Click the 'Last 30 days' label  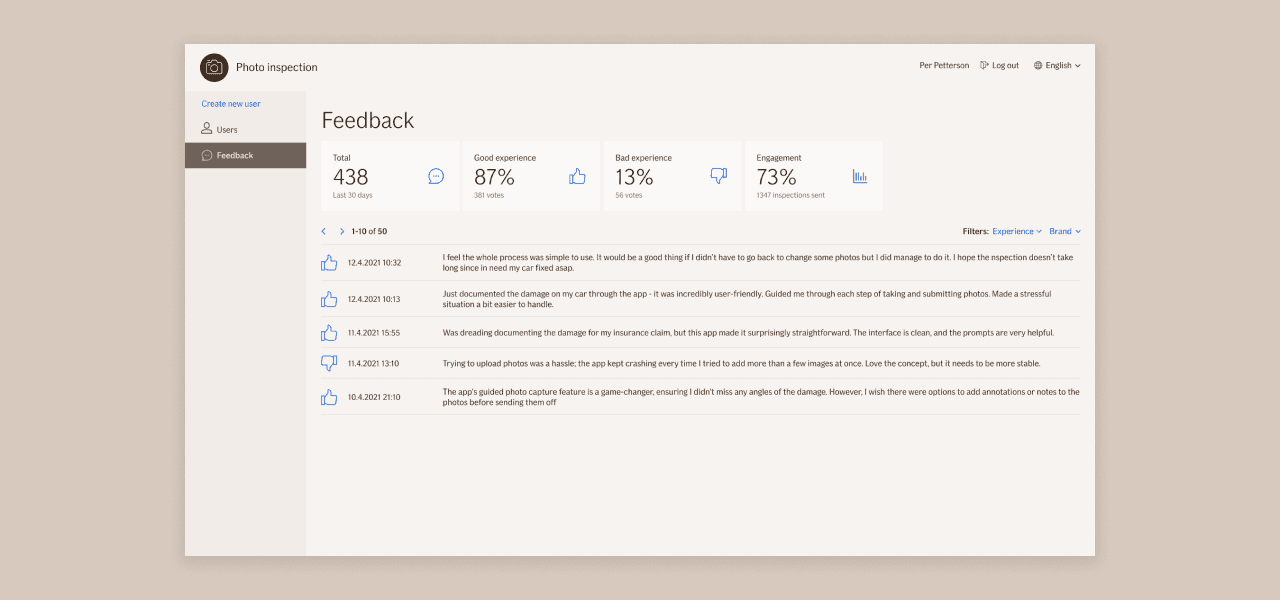pyautogui.click(x=353, y=195)
